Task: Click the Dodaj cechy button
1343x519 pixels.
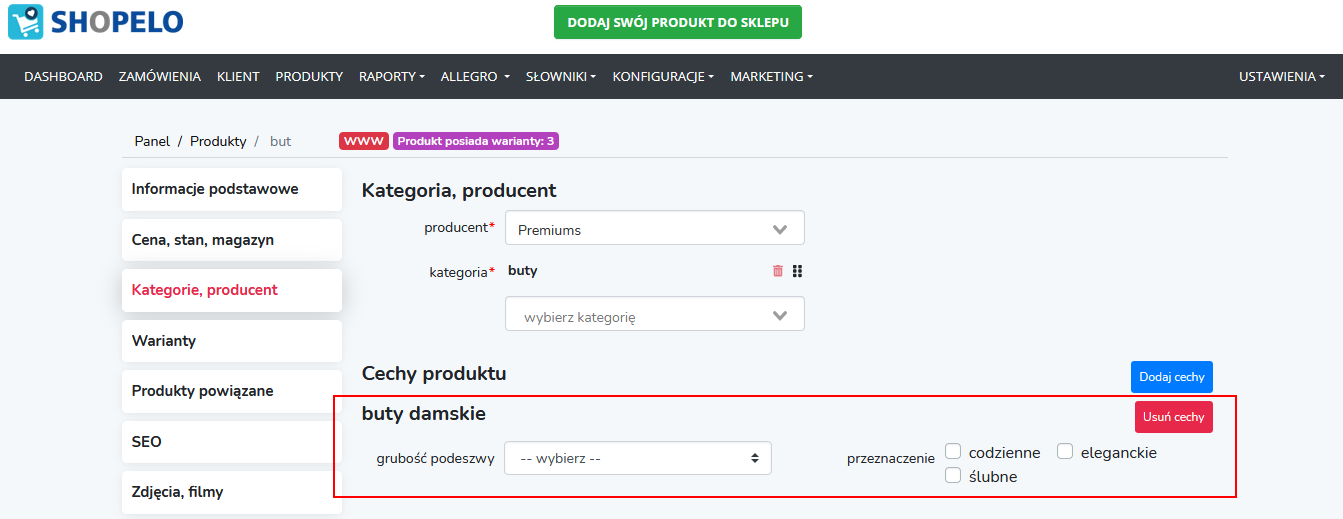Action: tap(1172, 377)
